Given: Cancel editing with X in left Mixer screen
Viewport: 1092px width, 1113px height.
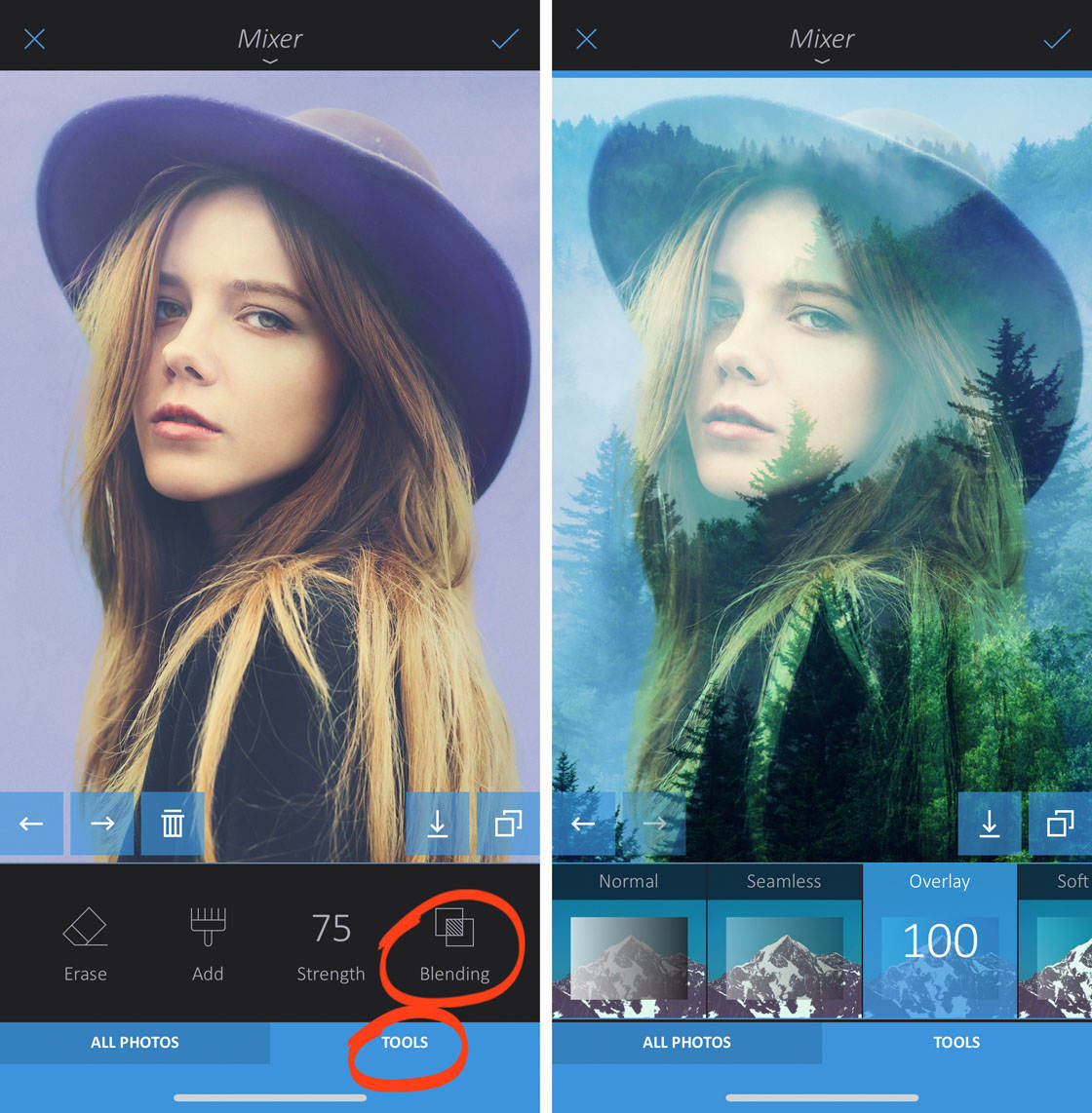Looking at the screenshot, I should click(34, 39).
